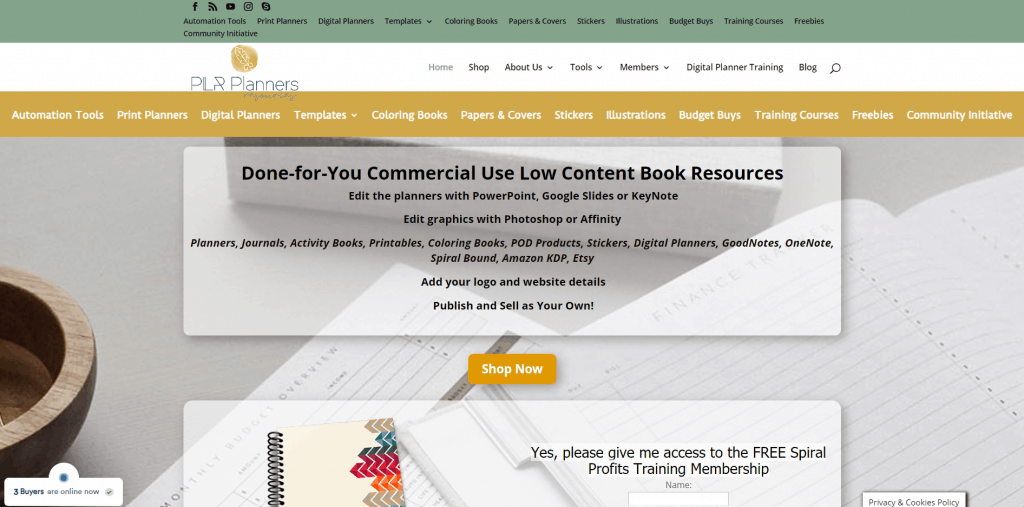Viewport: 1024px width, 507px height.
Task: Click Coloring Books link in green top bar
Action: click(471, 21)
